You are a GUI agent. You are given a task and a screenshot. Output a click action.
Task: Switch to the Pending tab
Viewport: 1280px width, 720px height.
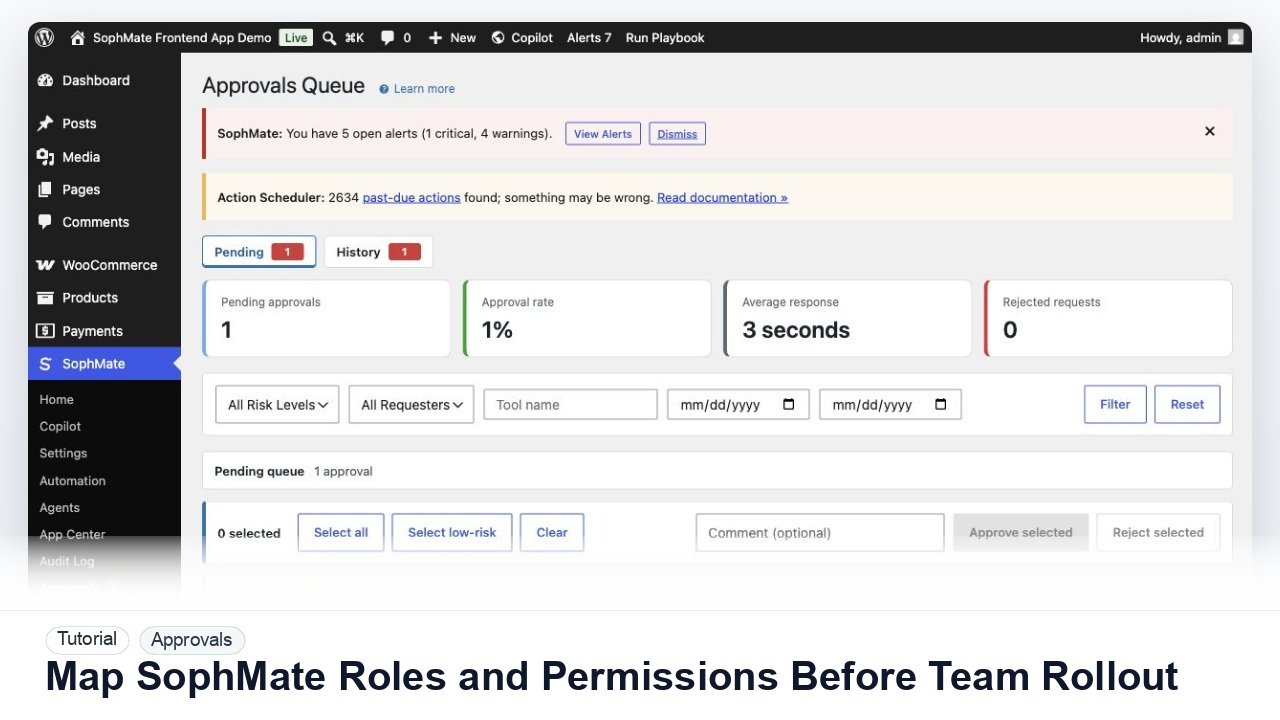259,252
